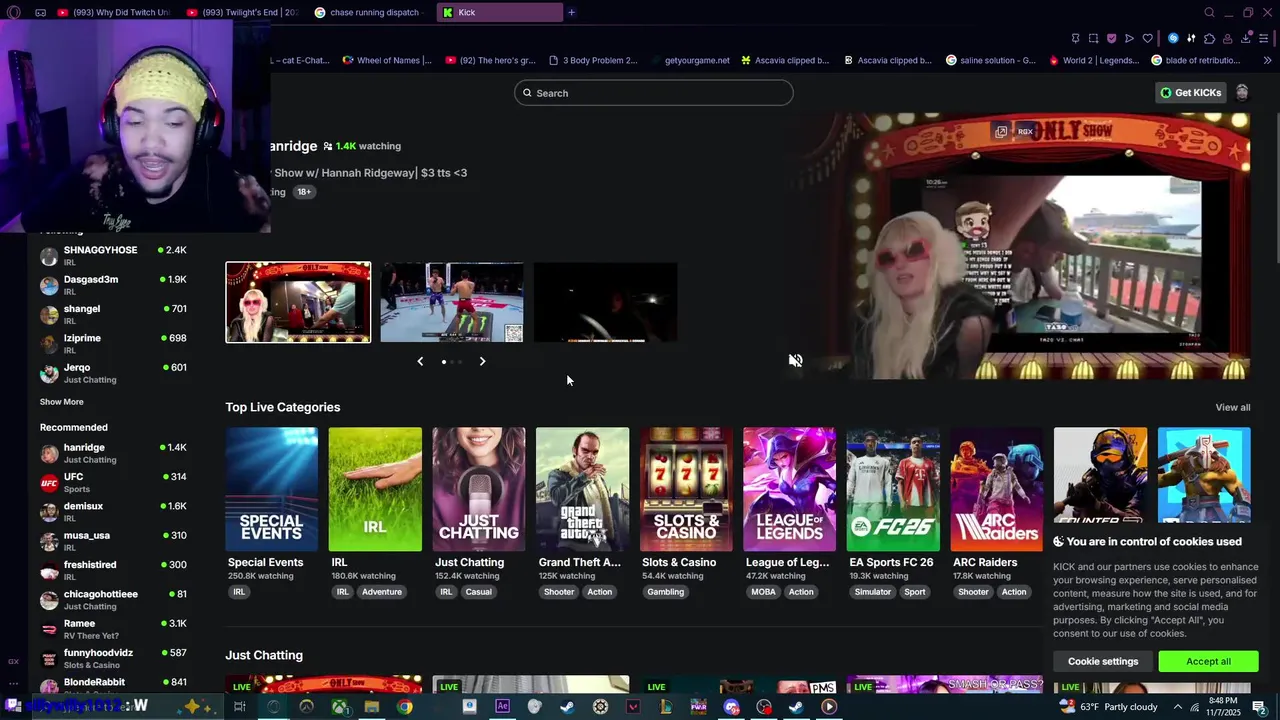Open the EA Sports FC 26 category card
The height and width of the screenshot is (720, 1280).
point(893,489)
